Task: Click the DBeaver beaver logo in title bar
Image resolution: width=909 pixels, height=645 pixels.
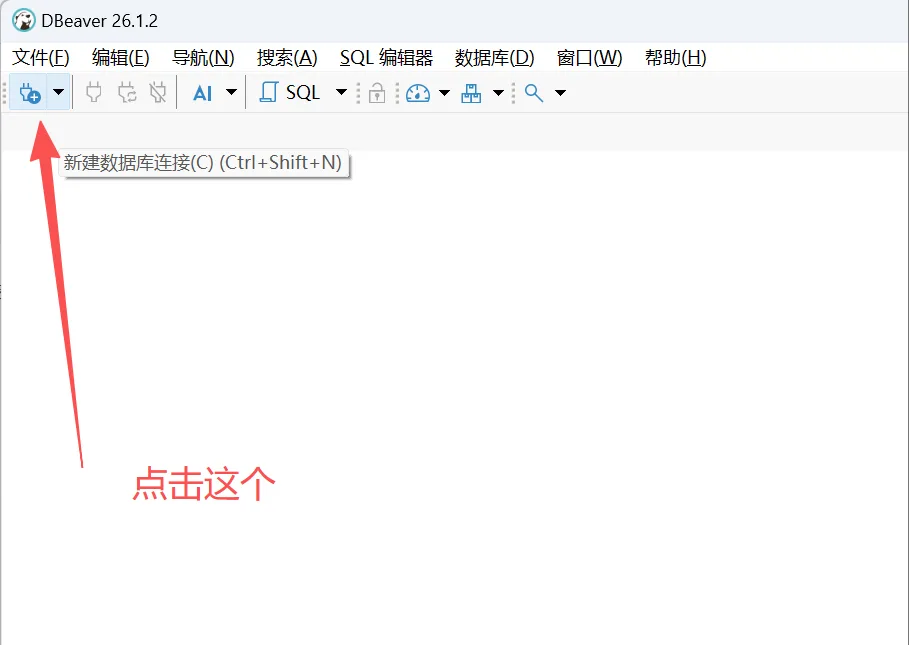Action: tap(24, 21)
